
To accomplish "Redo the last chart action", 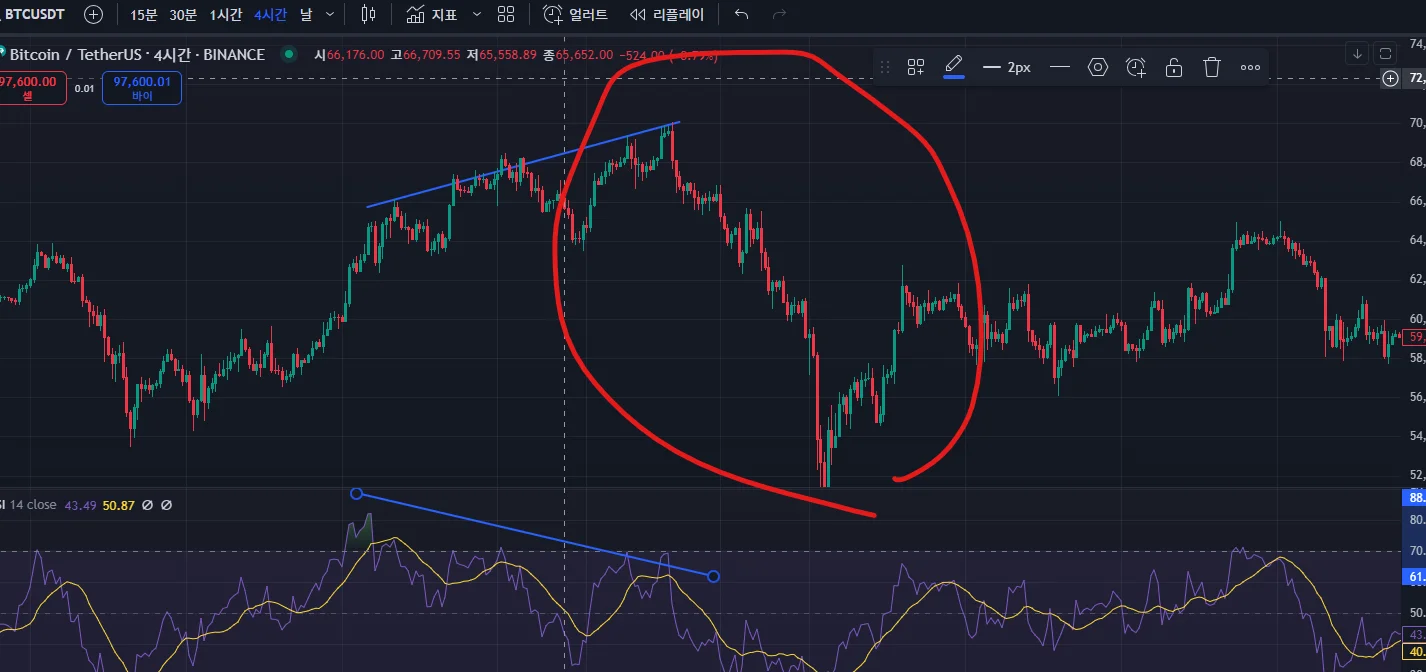I will 779,14.
